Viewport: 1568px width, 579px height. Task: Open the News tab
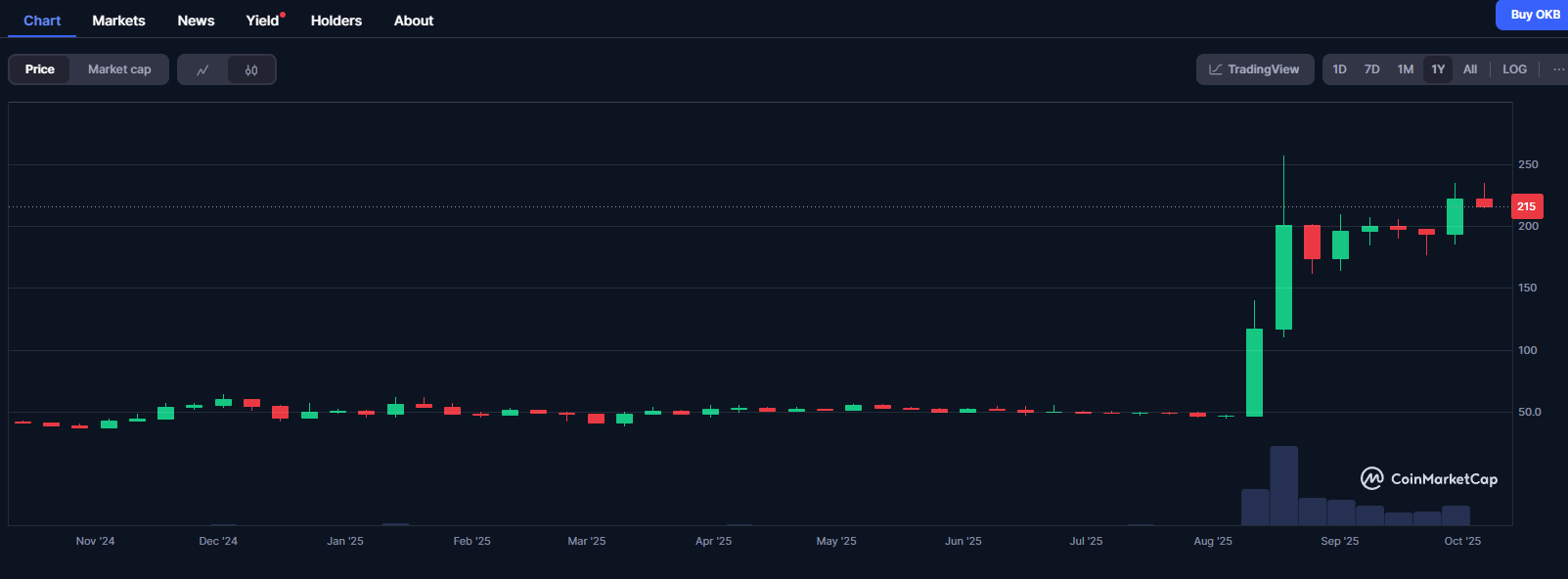pyautogui.click(x=196, y=21)
